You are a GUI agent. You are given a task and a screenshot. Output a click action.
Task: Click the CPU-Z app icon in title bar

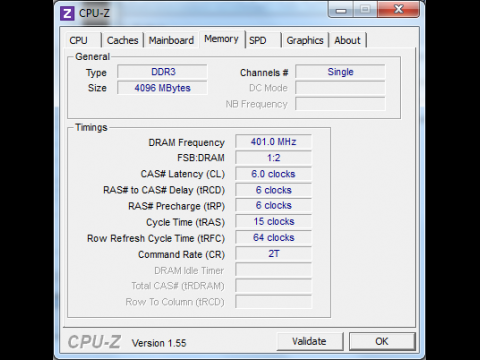(x=67, y=14)
